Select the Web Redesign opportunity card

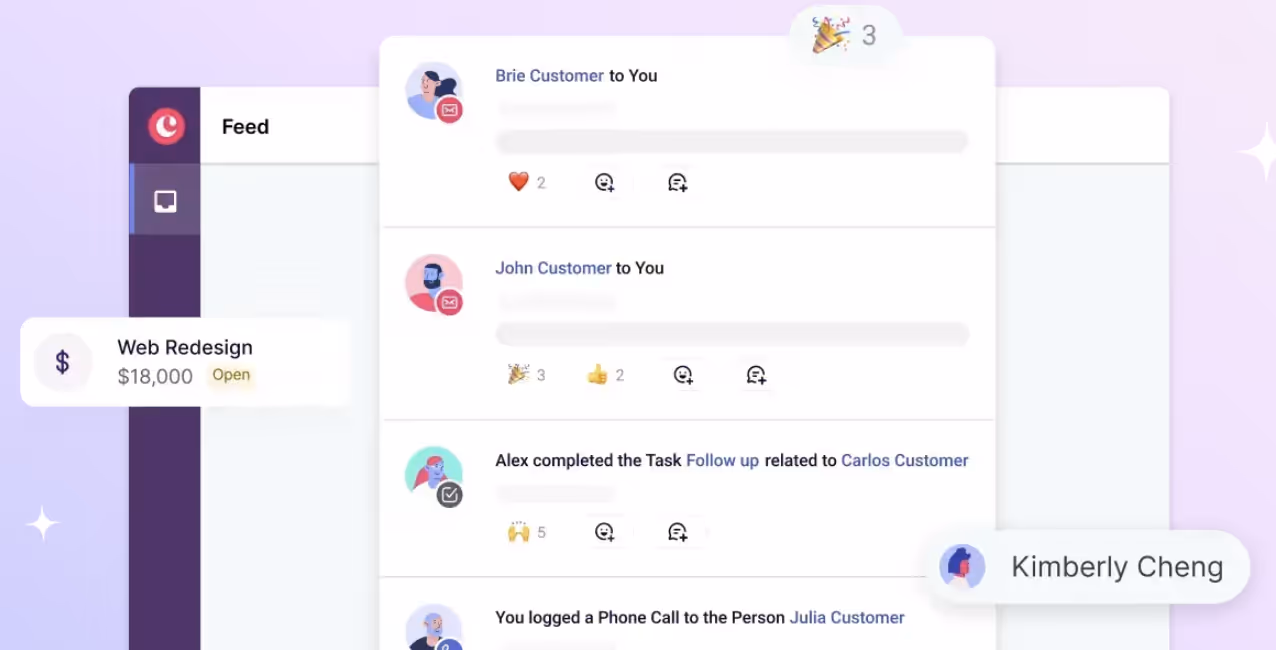tap(186, 362)
